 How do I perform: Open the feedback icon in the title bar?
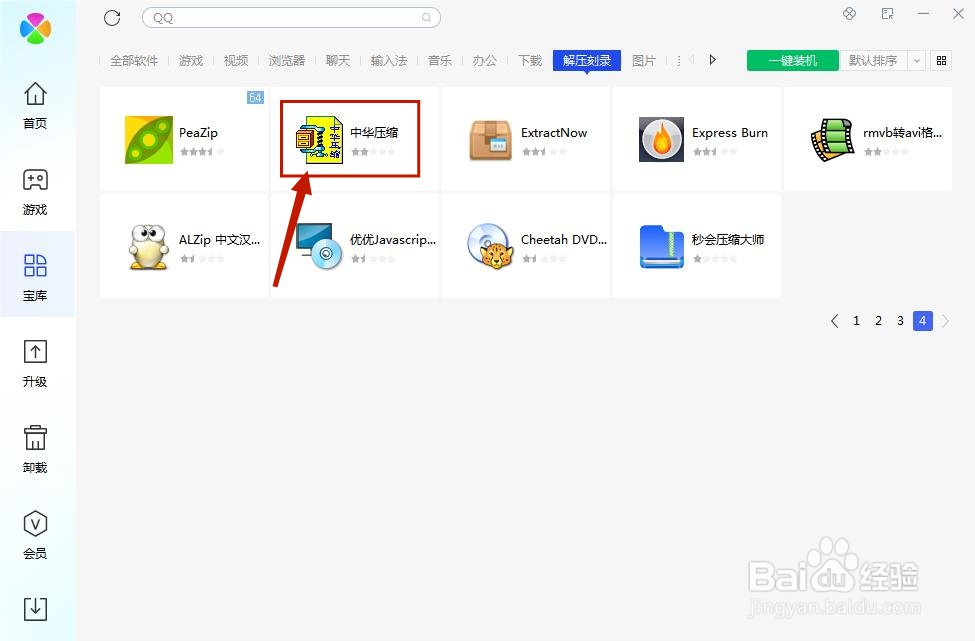click(886, 14)
